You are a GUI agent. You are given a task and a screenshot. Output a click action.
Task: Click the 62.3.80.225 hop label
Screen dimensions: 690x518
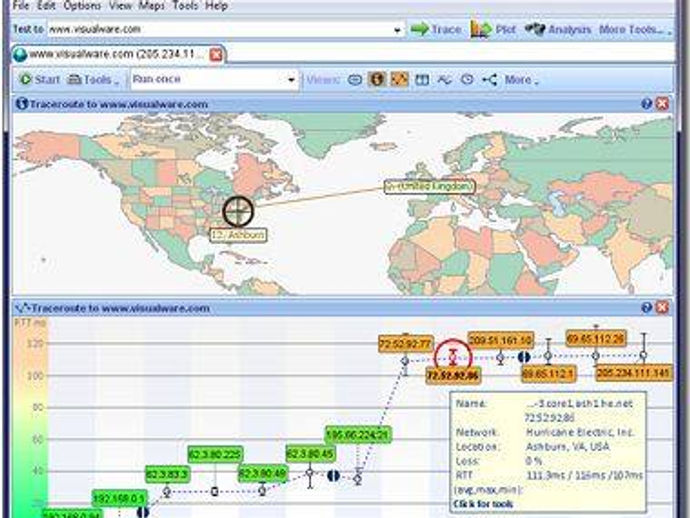point(215,455)
